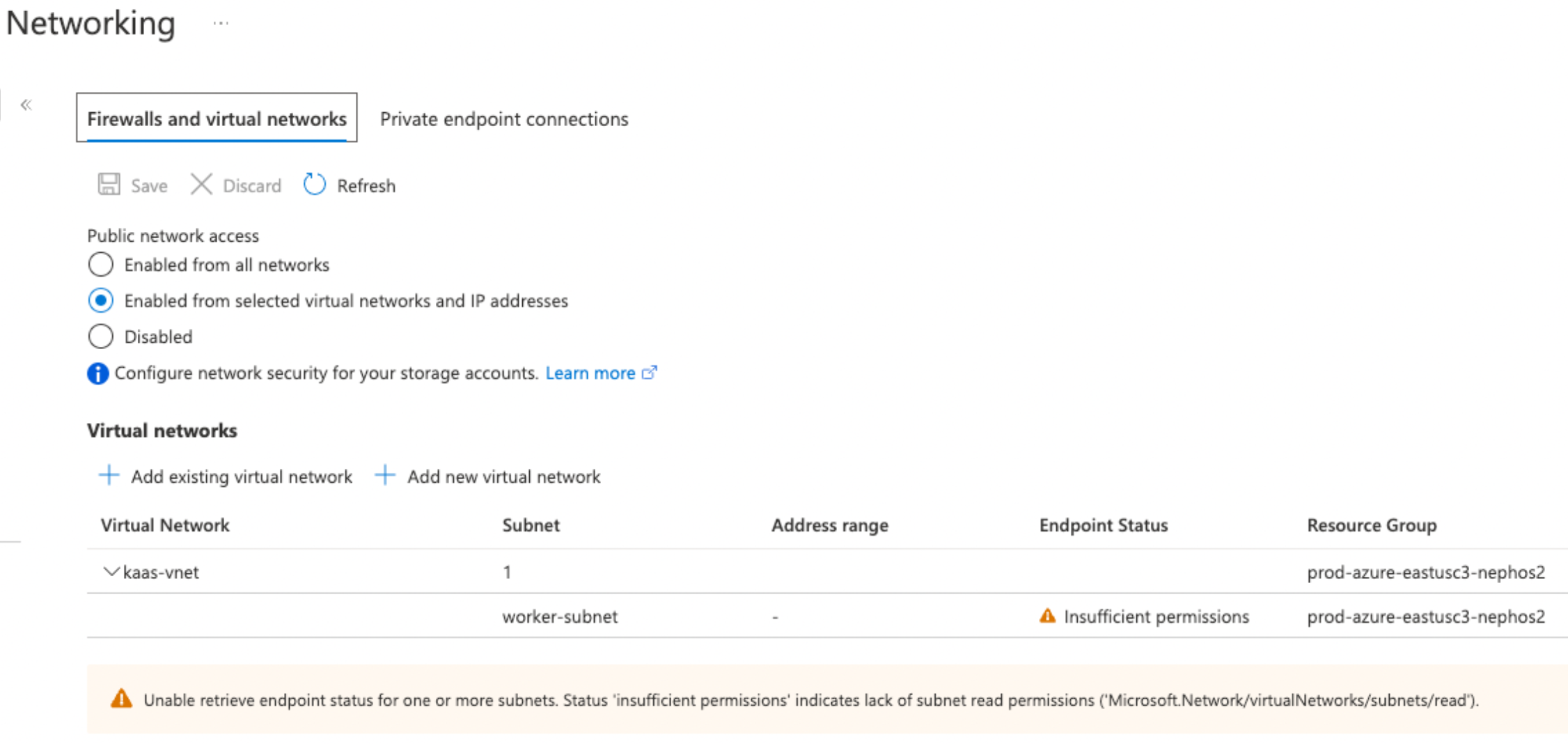
Task: Click the warning icon next to Insufficient permissions
Action: (1047, 617)
